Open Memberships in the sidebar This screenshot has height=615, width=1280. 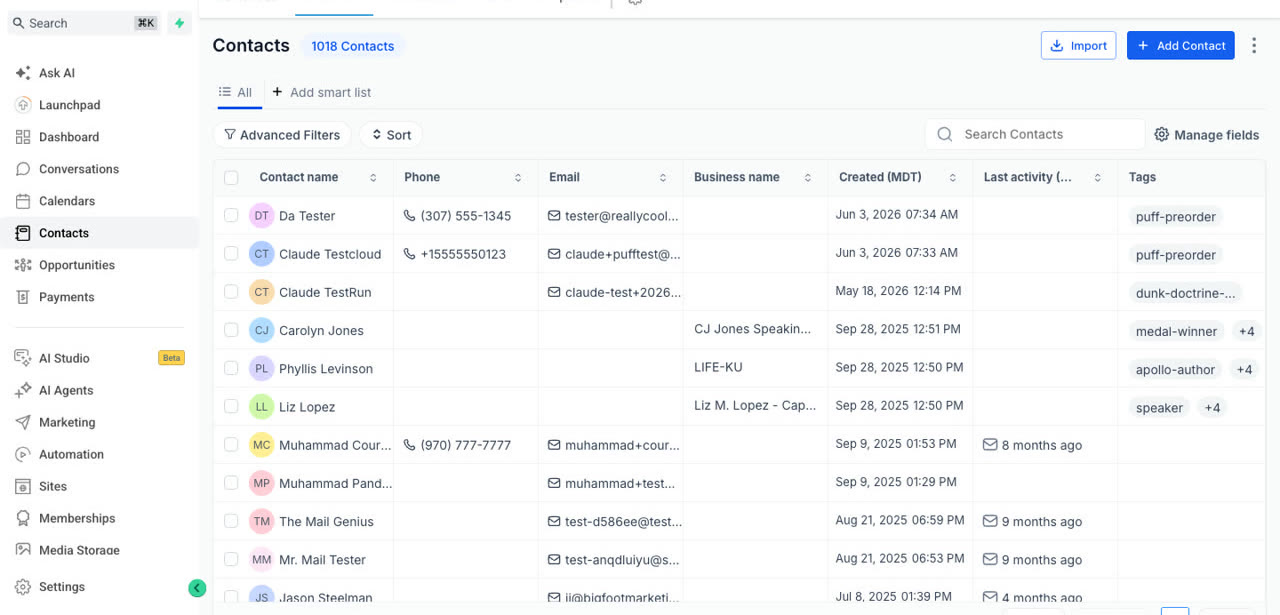coord(77,518)
